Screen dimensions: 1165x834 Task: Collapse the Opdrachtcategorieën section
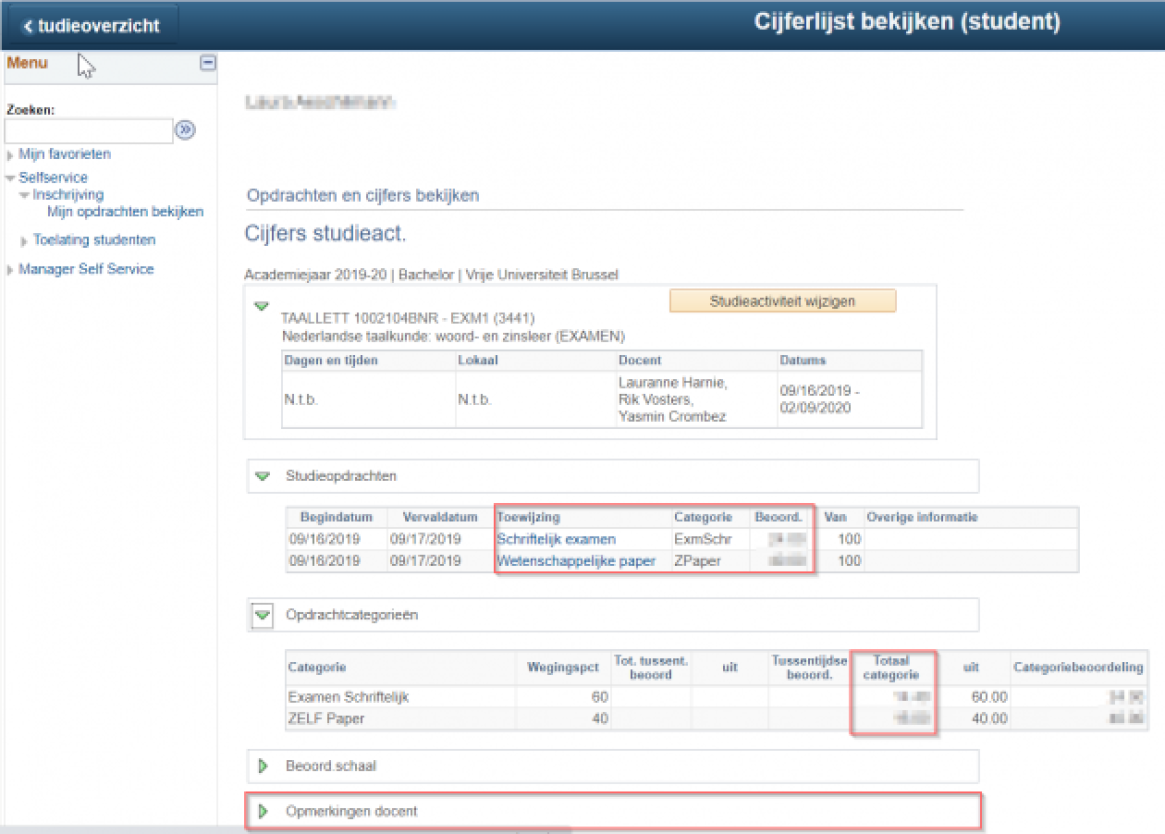coord(263,615)
